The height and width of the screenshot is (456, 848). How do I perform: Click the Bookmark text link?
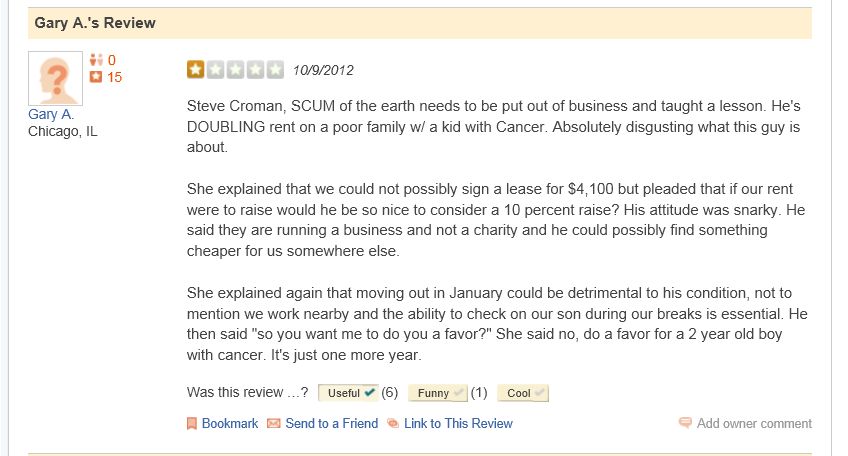coord(230,424)
